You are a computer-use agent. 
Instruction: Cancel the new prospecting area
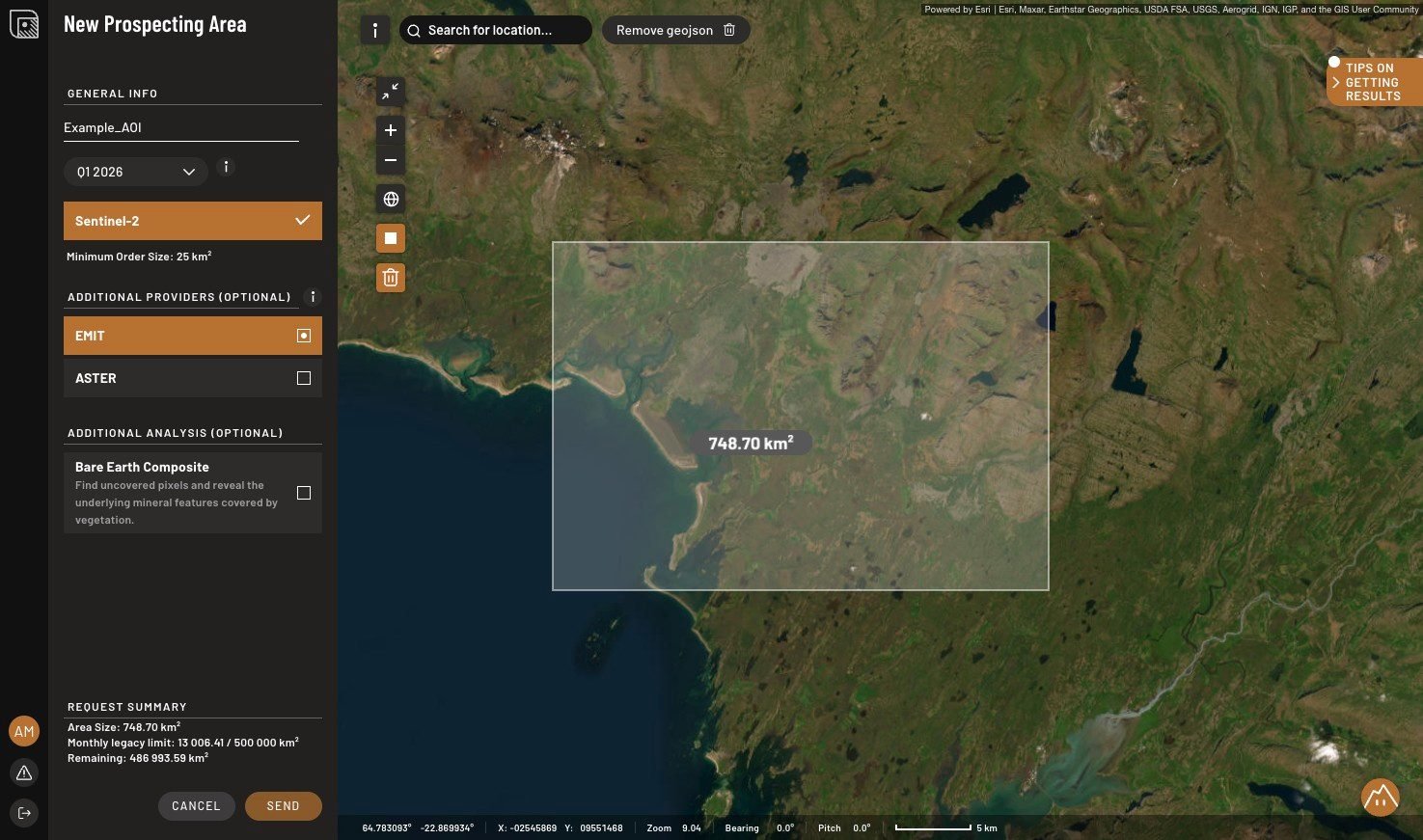pyautogui.click(x=196, y=806)
